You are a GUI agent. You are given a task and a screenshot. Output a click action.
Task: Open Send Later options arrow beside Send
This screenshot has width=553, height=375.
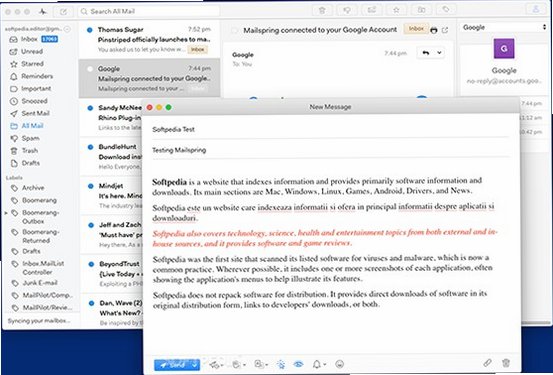[195, 365]
